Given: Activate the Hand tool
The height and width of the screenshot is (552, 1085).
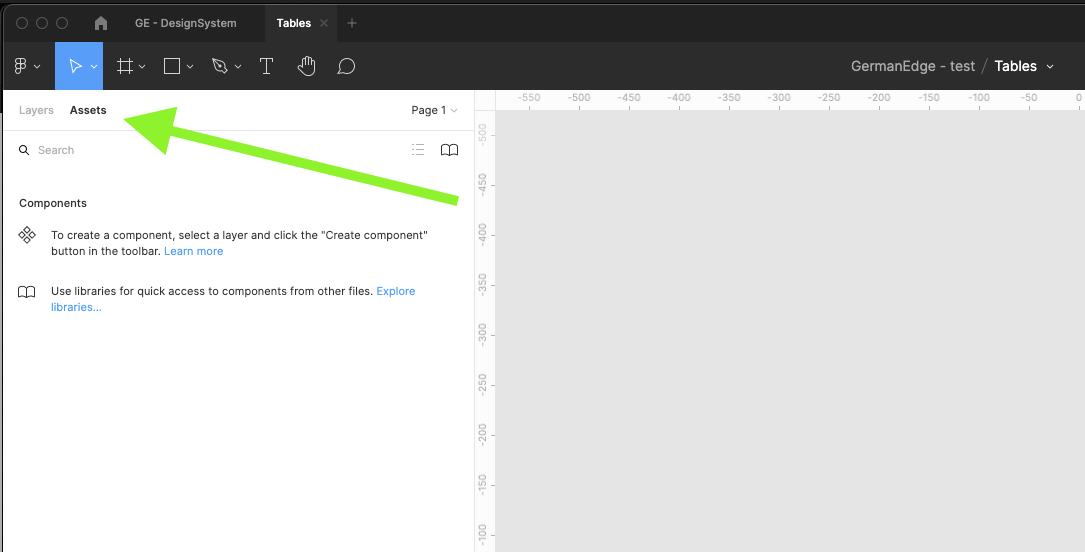Looking at the screenshot, I should [307, 66].
